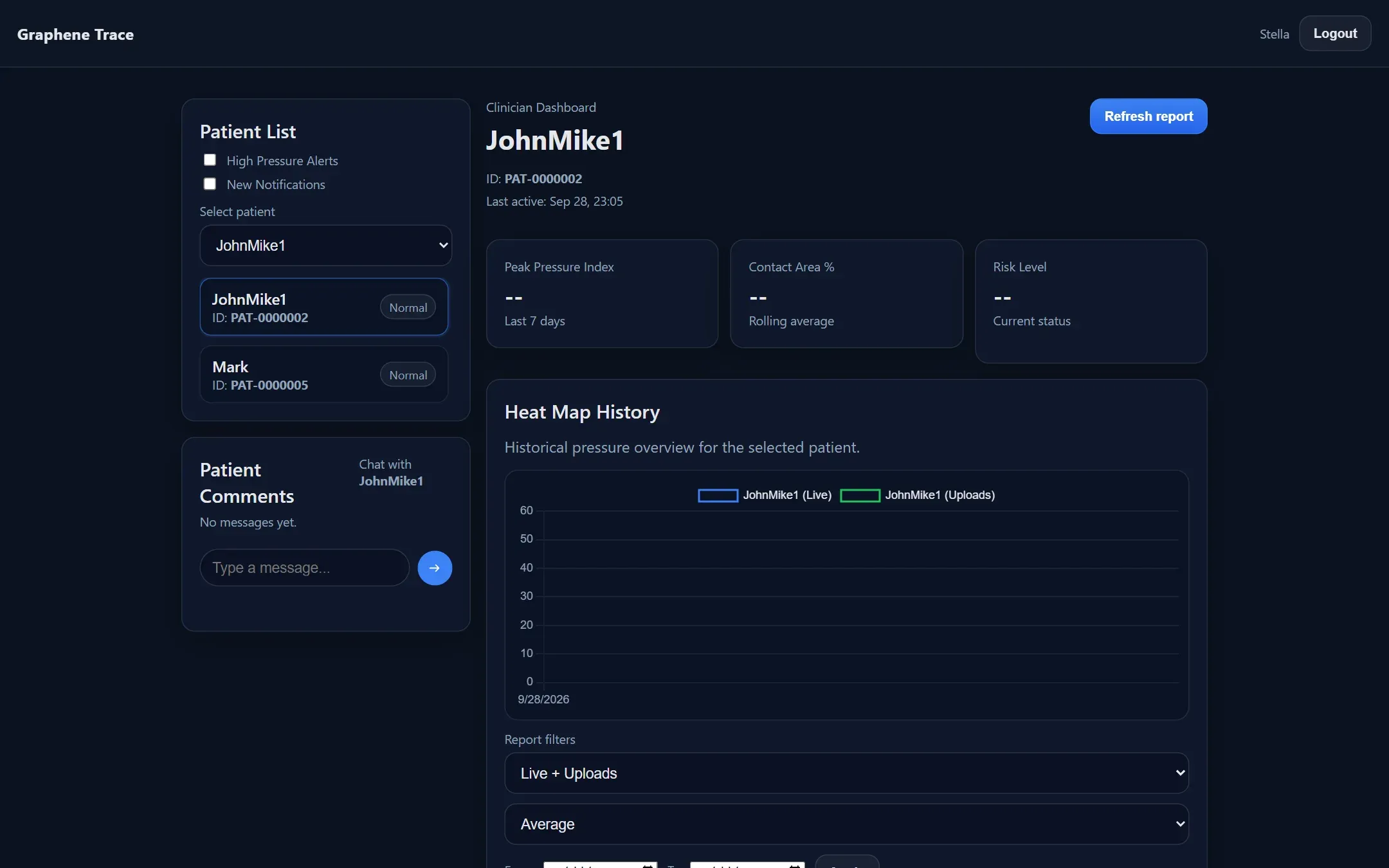Click High Pressure Alerts label text
Viewport: 1389px width, 868px height.
click(x=282, y=161)
